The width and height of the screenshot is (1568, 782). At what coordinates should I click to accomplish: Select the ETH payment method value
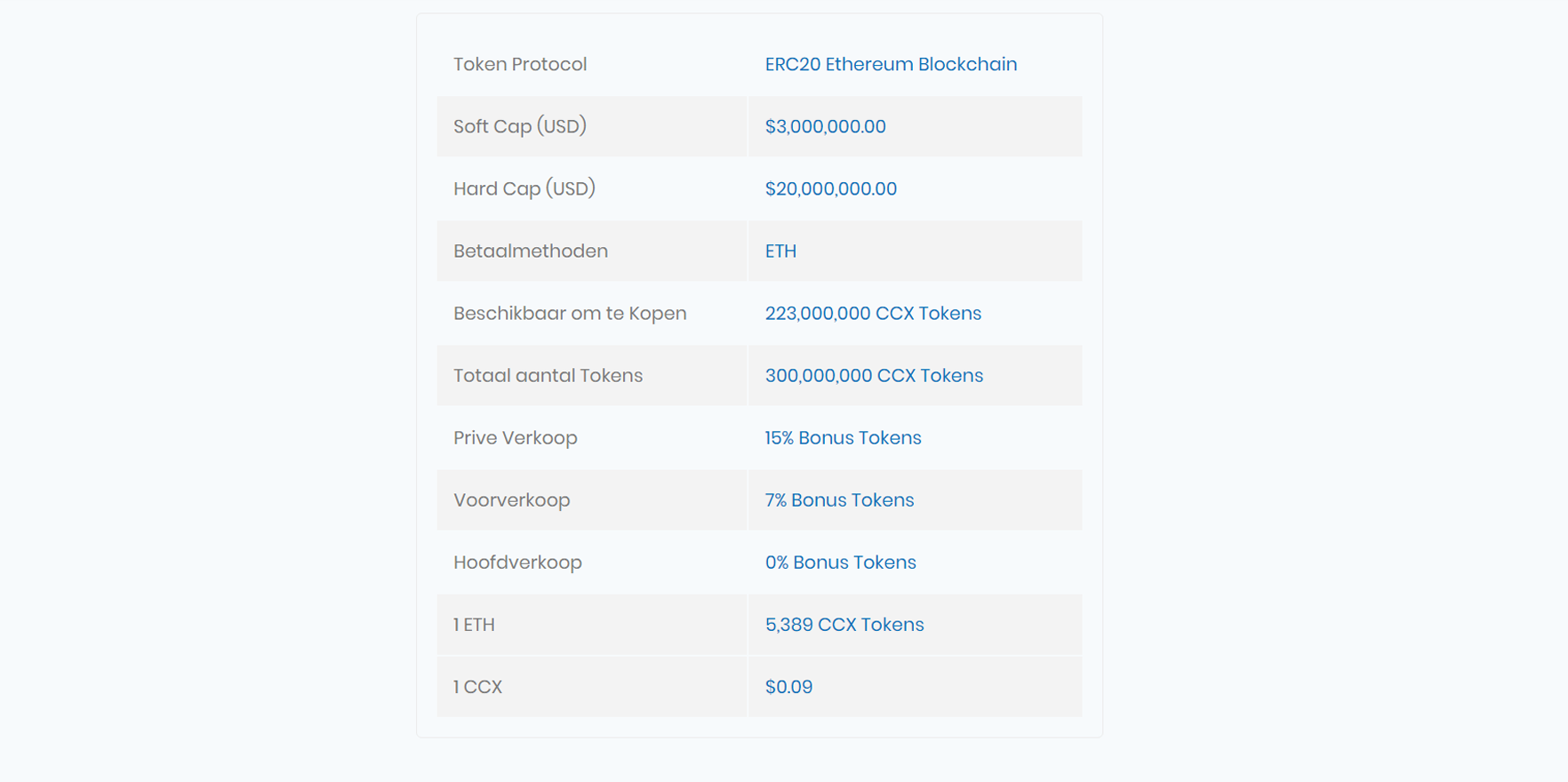(x=780, y=251)
